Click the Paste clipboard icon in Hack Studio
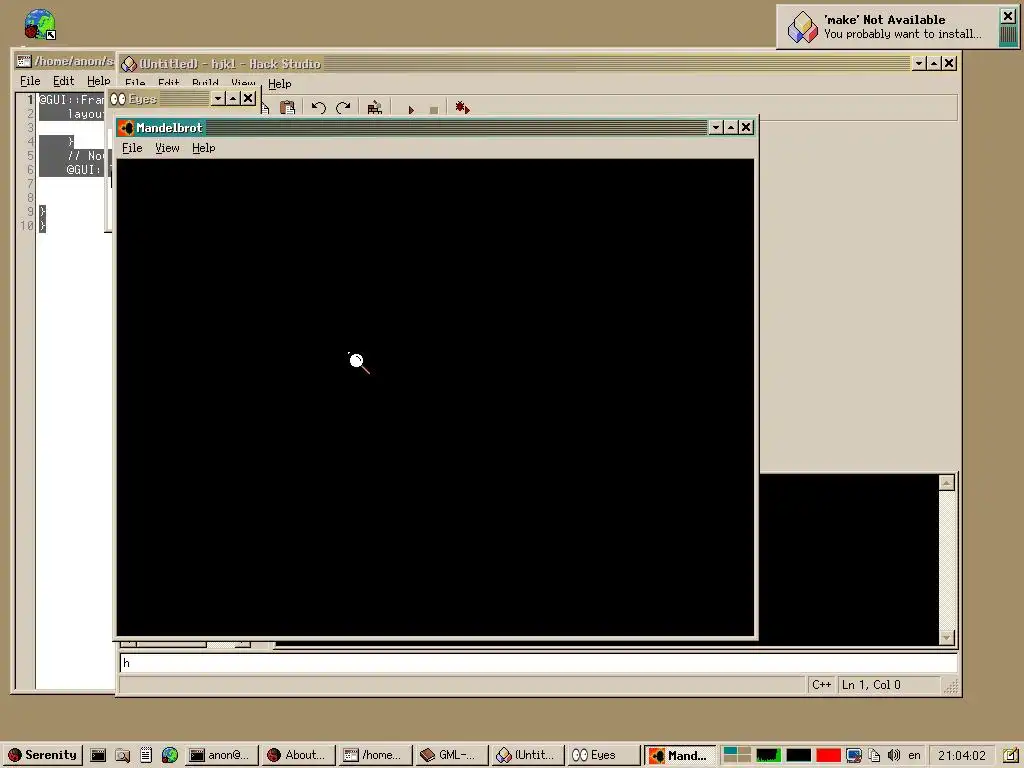Image resolution: width=1024 pixels, height=768 pixels. (x=287, y=108)
